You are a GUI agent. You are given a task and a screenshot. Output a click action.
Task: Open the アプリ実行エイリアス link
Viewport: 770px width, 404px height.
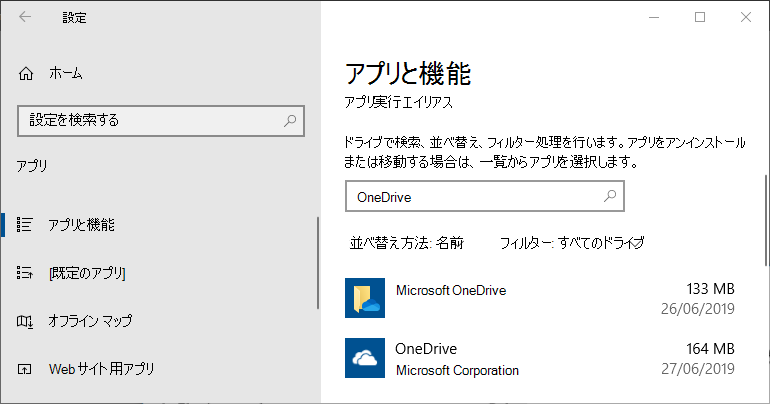398,102
